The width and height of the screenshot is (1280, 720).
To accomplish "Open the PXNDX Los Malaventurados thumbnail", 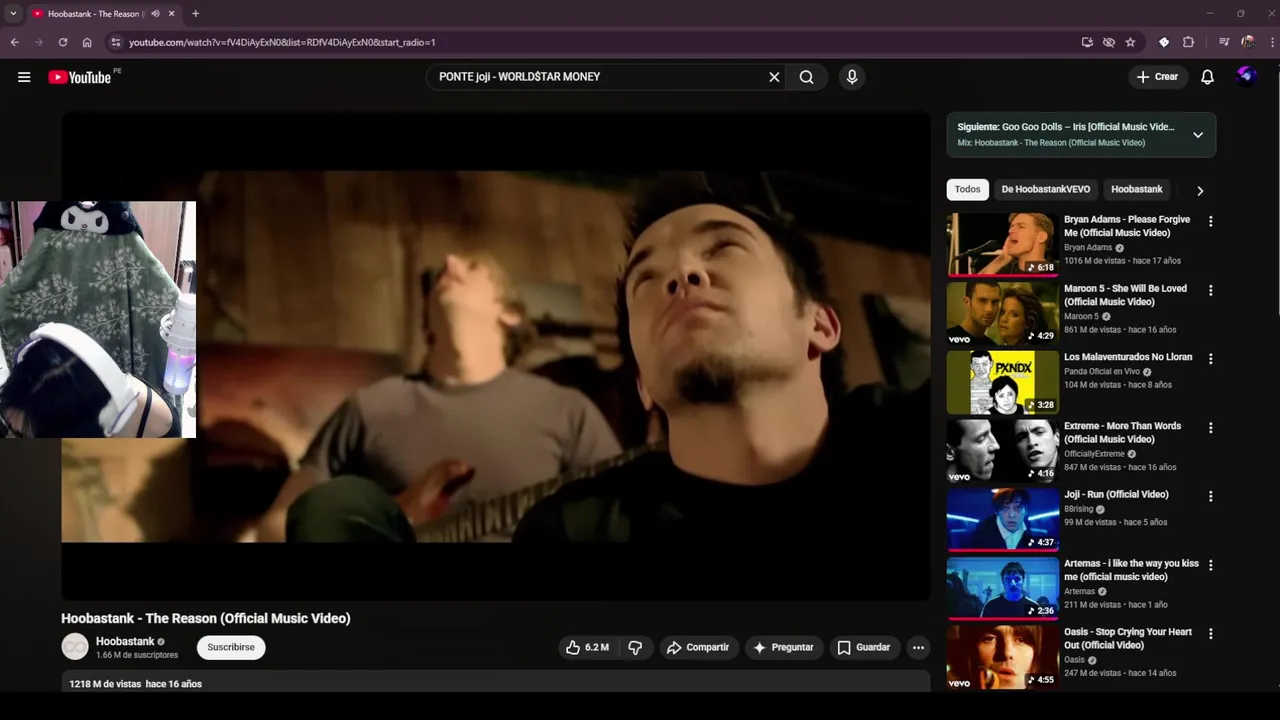I will (1002, 382).
